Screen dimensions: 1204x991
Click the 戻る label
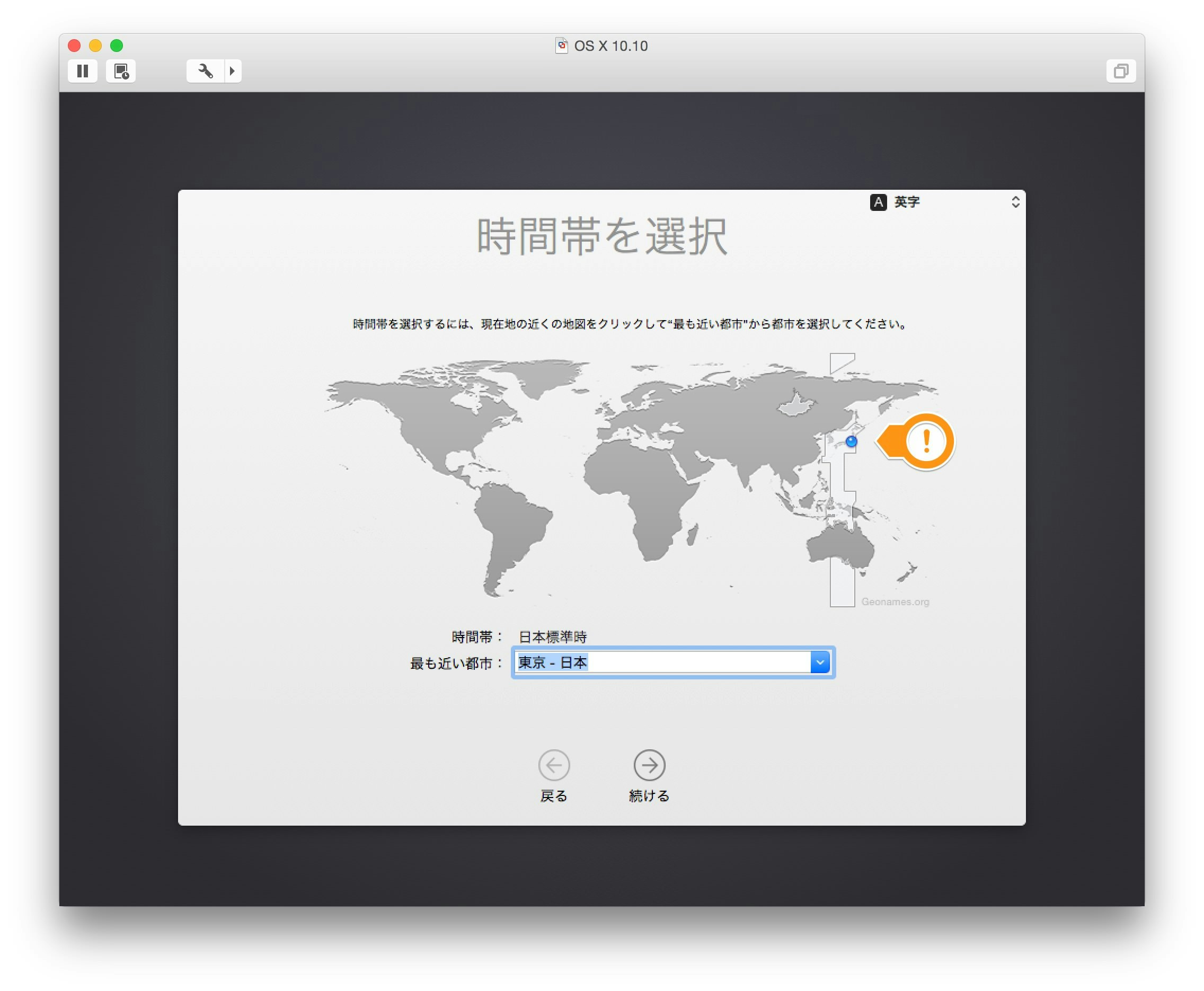click(554, 796)
